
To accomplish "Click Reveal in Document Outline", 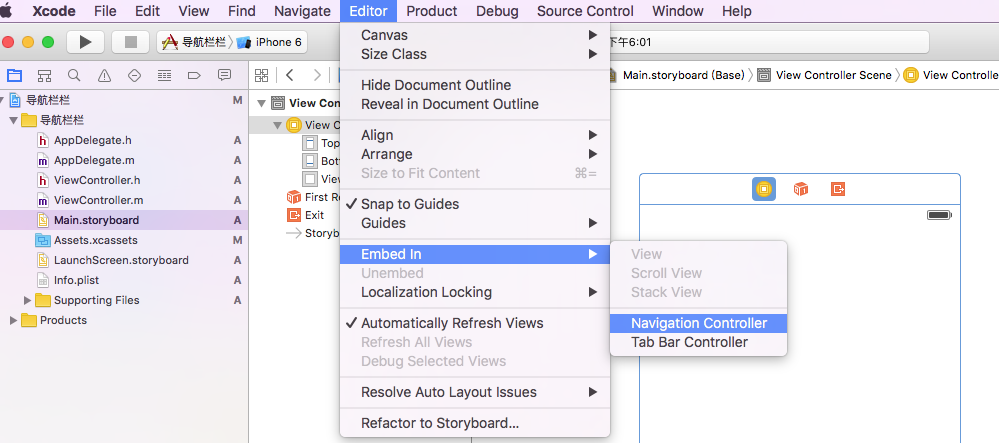I will point(475,104).
